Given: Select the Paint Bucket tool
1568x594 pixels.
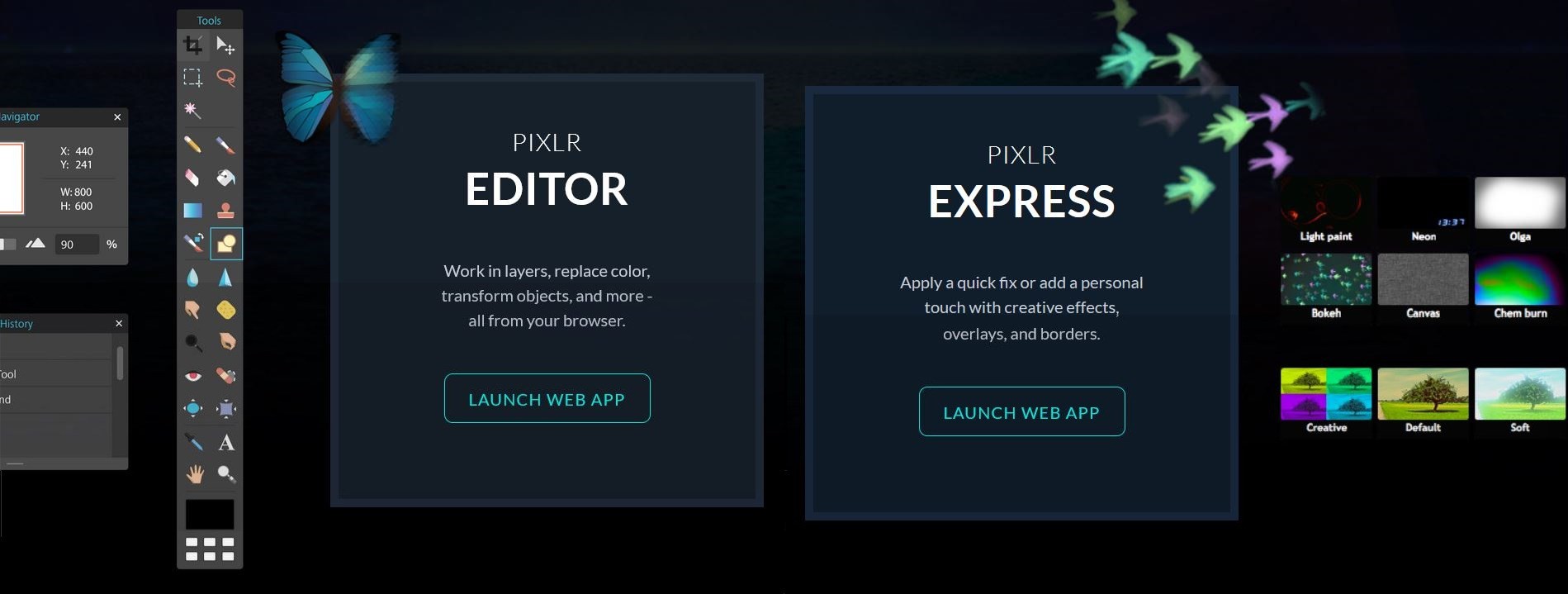Looking at the screenshot, I should [x=225, y=178].
